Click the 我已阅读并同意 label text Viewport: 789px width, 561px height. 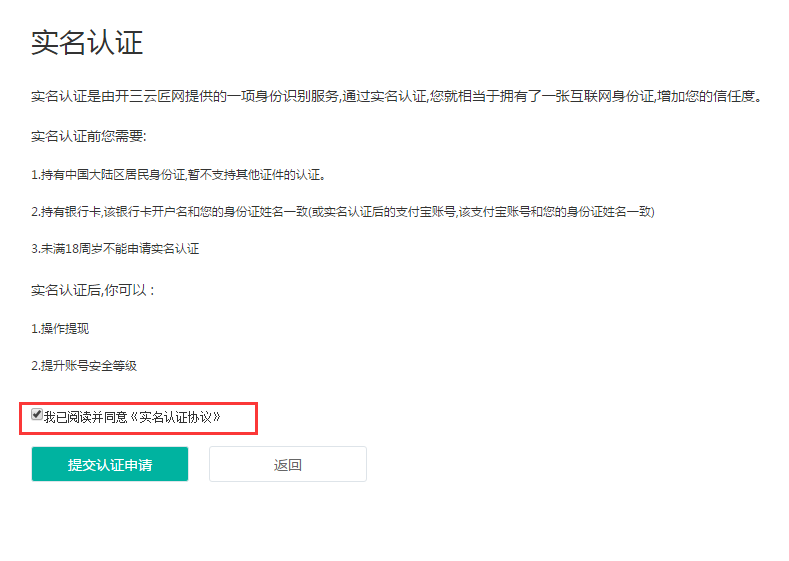[86, 417]
